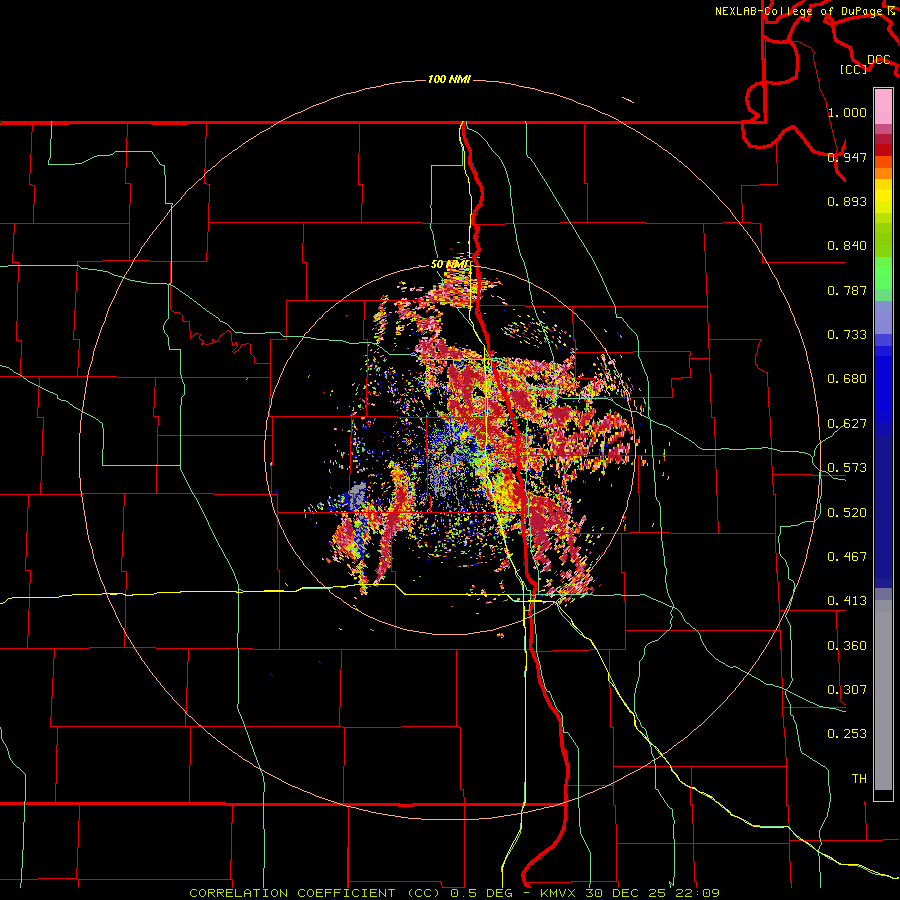
Task: Select the 0.733 scale value
Action: pyautogui.click(x=847, y=335)
